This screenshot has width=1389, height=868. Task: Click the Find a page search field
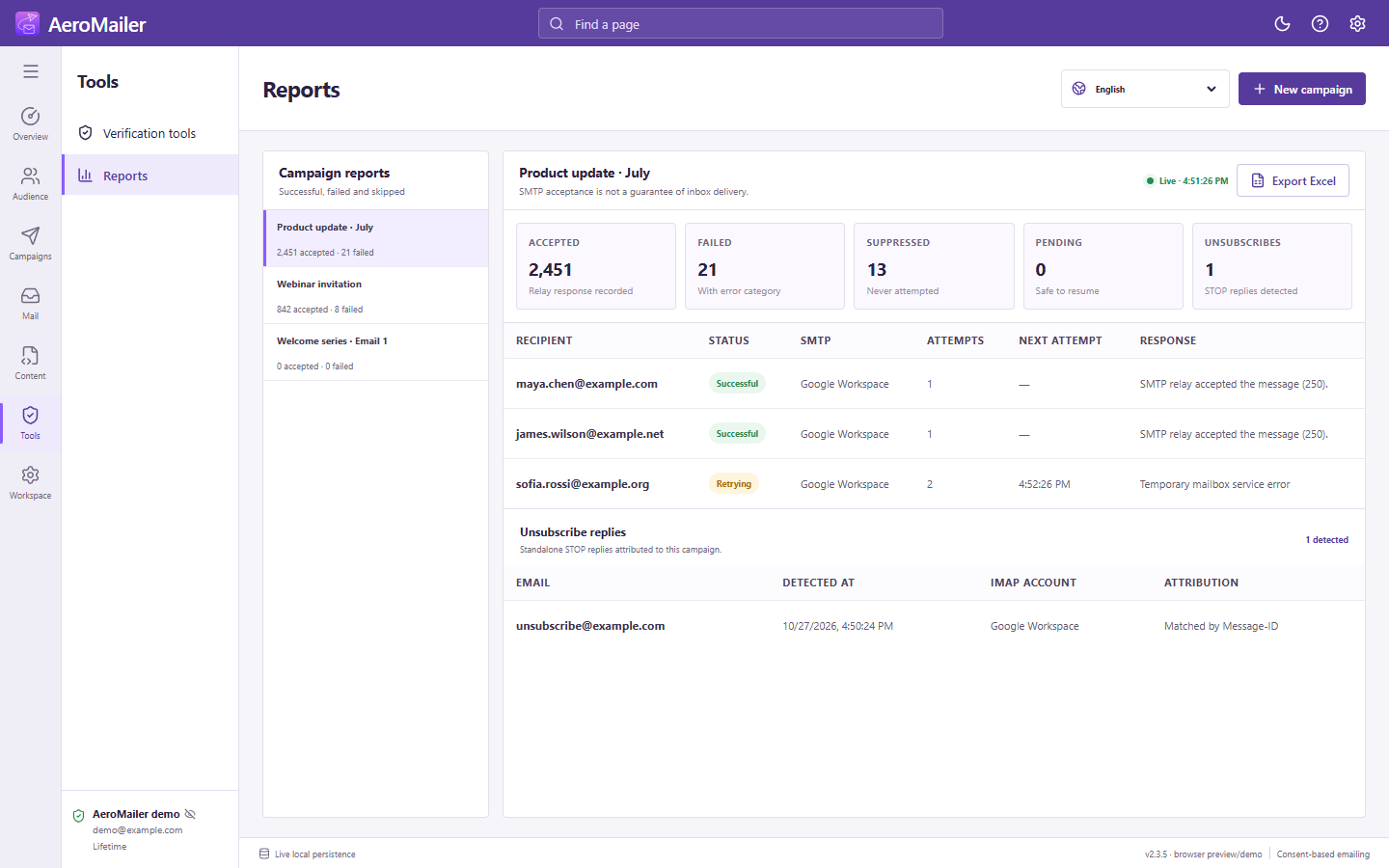(x=741, y=24)
